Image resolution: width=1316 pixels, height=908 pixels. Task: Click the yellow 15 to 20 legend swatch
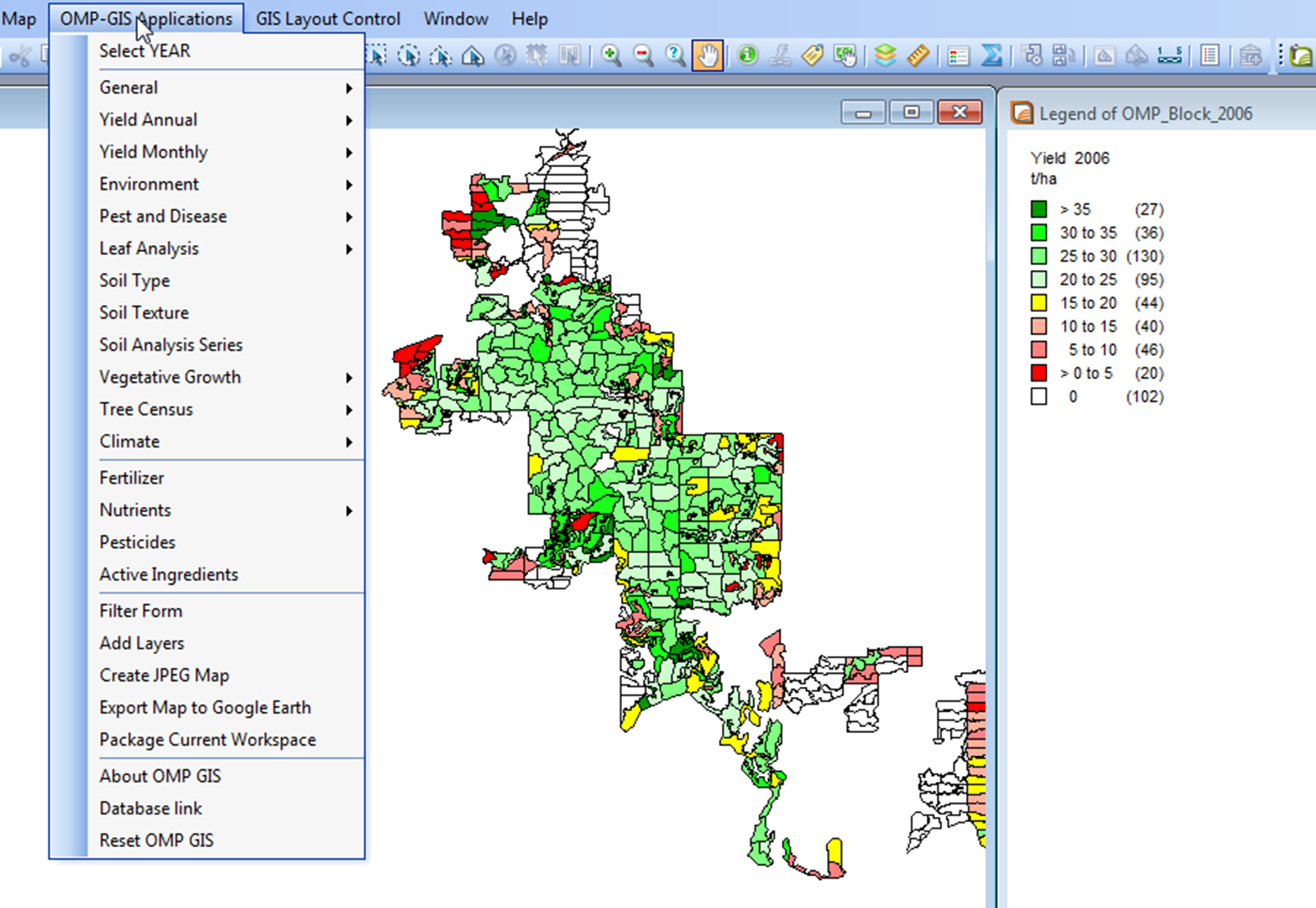pyautogui.click(x=1038, y=303)
